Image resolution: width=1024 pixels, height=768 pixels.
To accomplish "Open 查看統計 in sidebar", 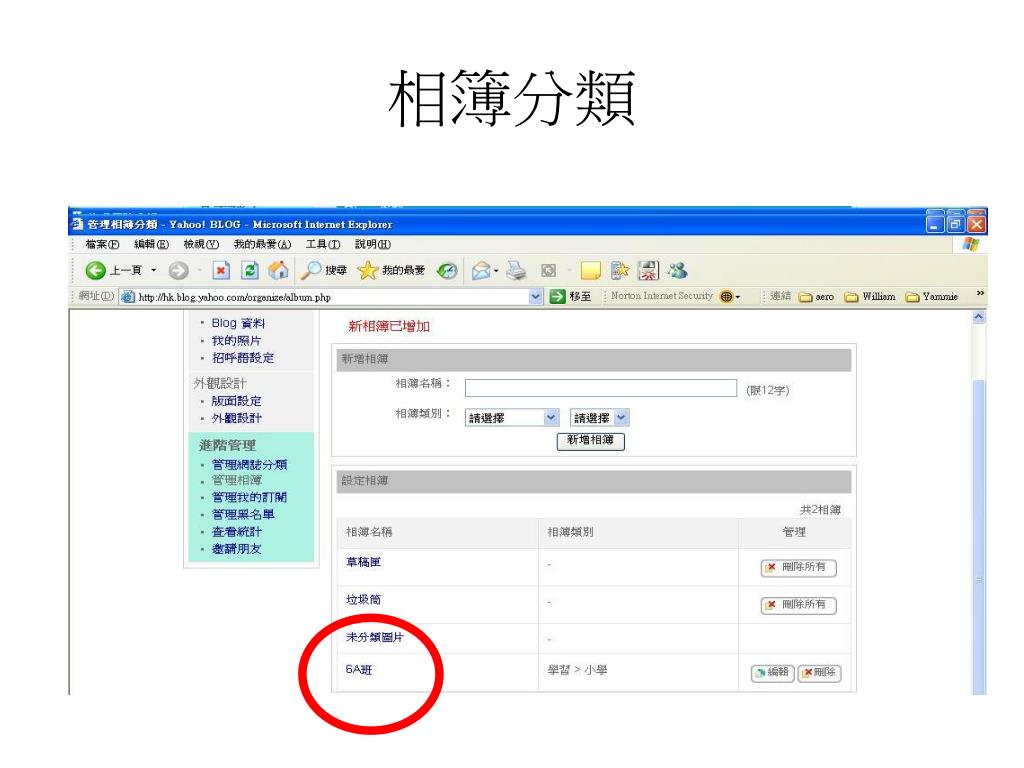I will 236,532.
